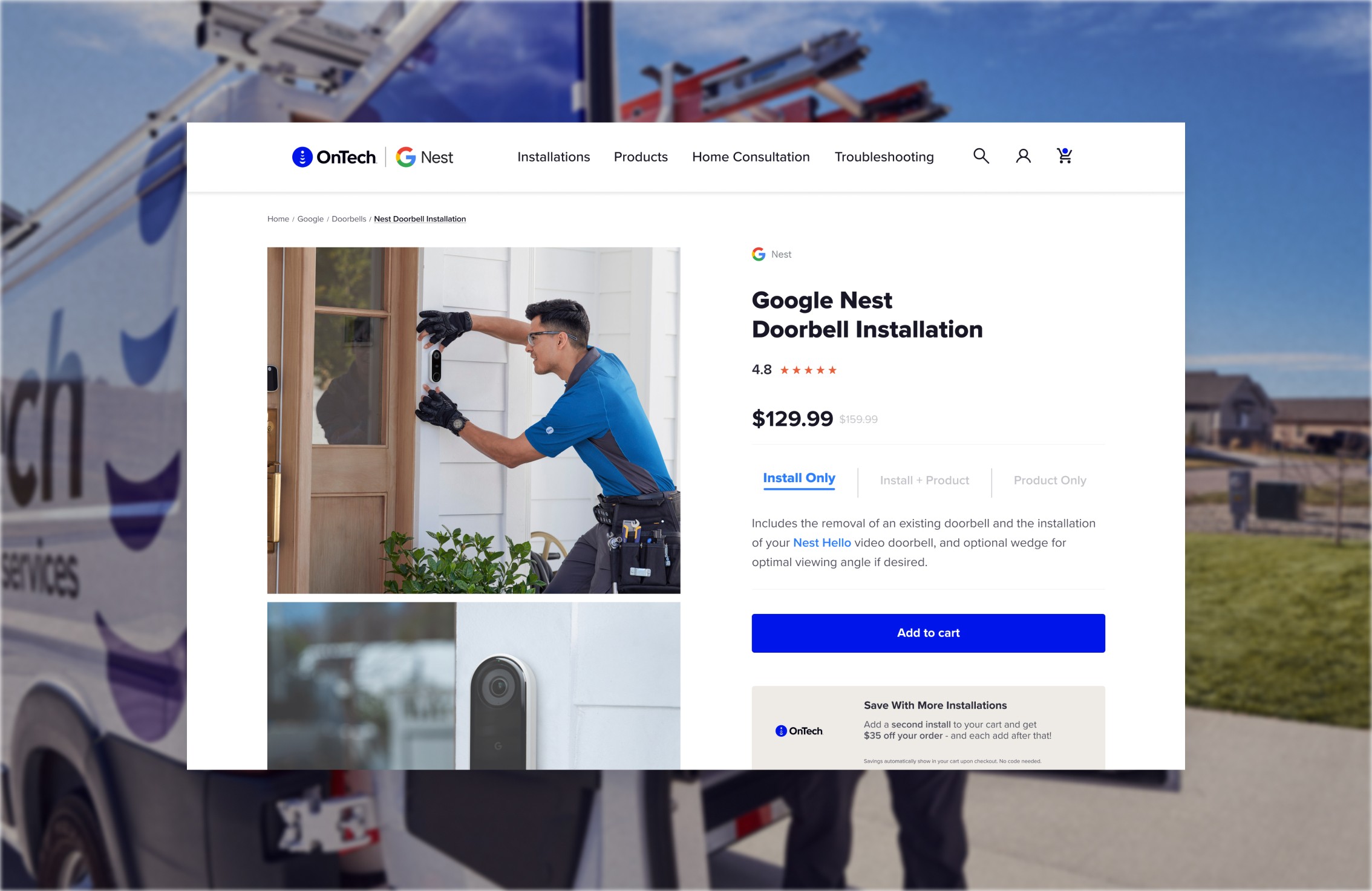Click the Google G icon above title
1372x891 pixels.
click(759, 255)
